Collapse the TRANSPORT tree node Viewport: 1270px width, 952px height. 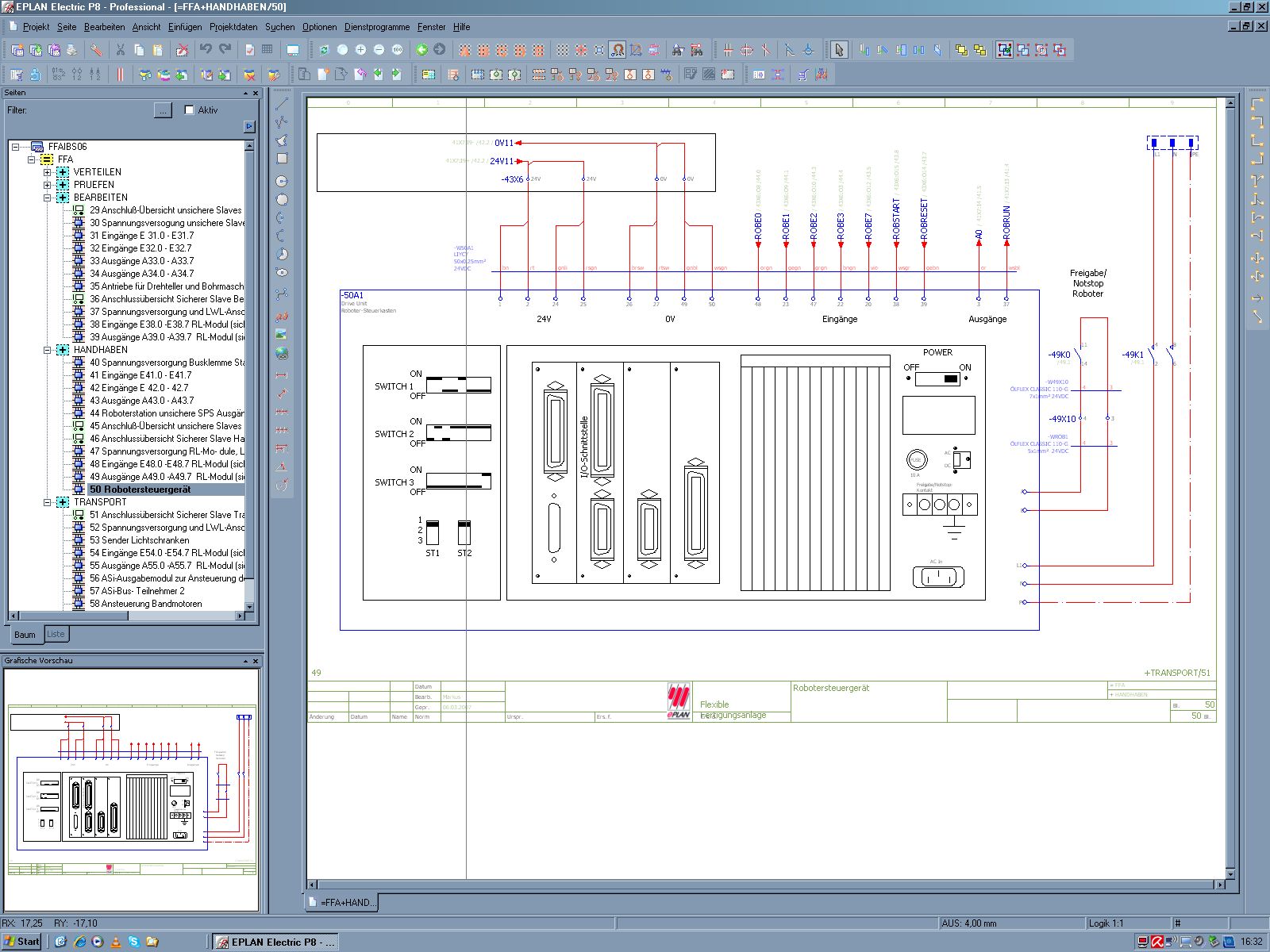(48, 502)
